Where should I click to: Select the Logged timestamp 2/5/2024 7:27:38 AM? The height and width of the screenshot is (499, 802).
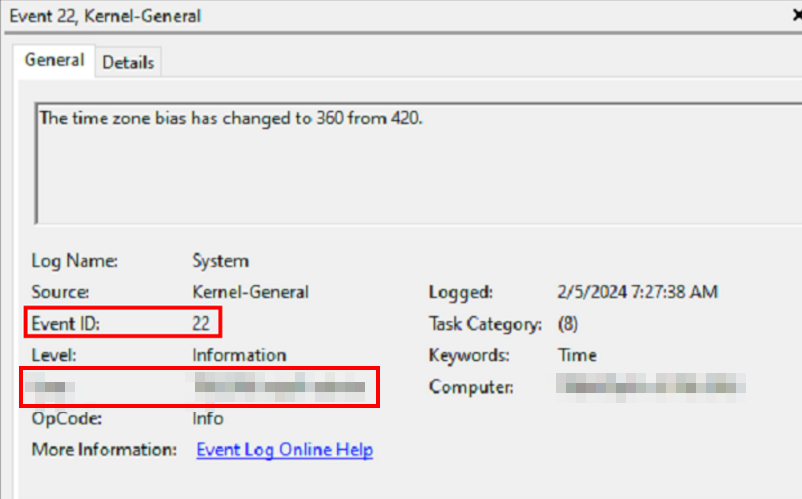638,292
